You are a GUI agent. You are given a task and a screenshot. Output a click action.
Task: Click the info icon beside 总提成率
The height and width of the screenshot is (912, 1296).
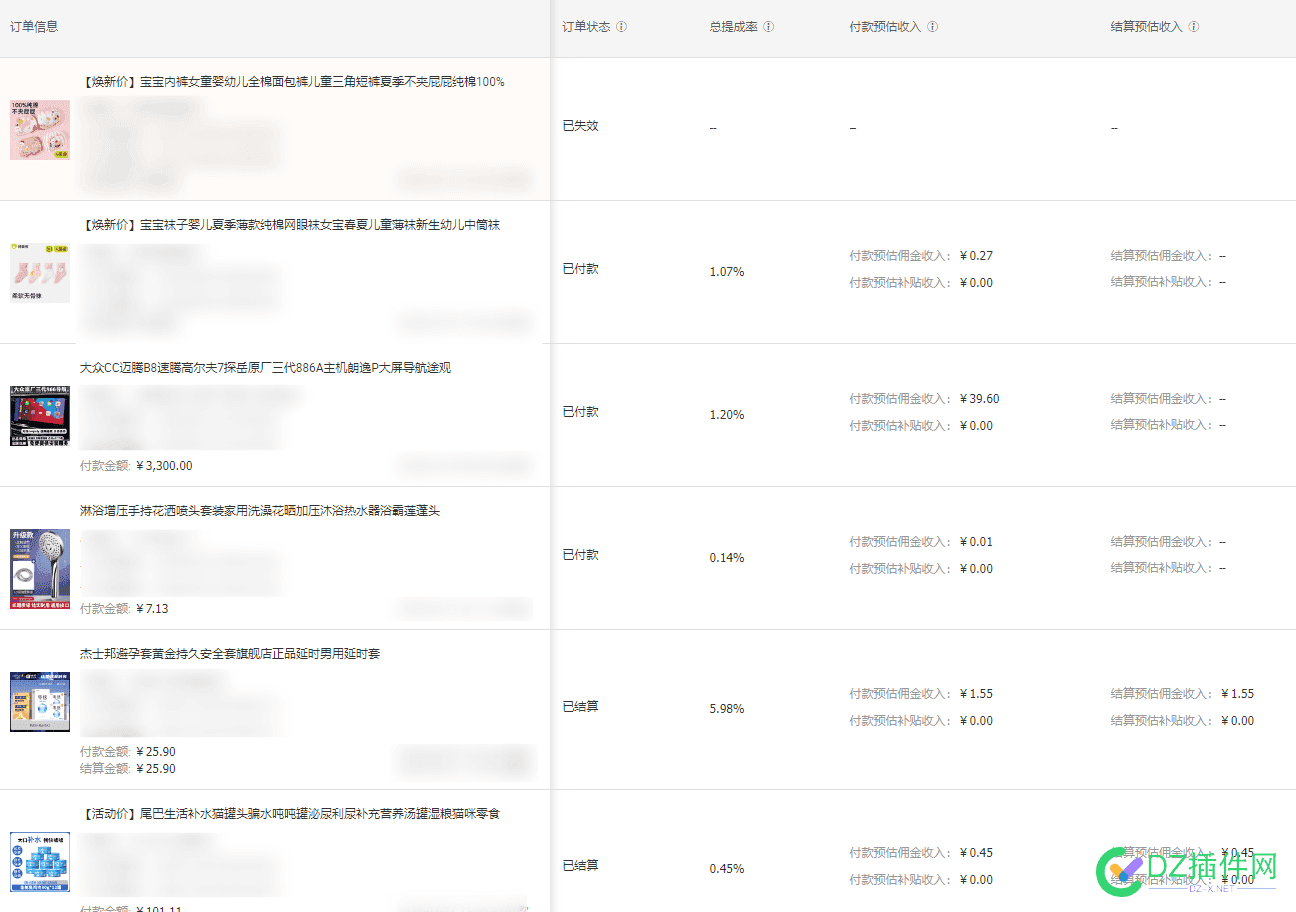tap(768, 27)
